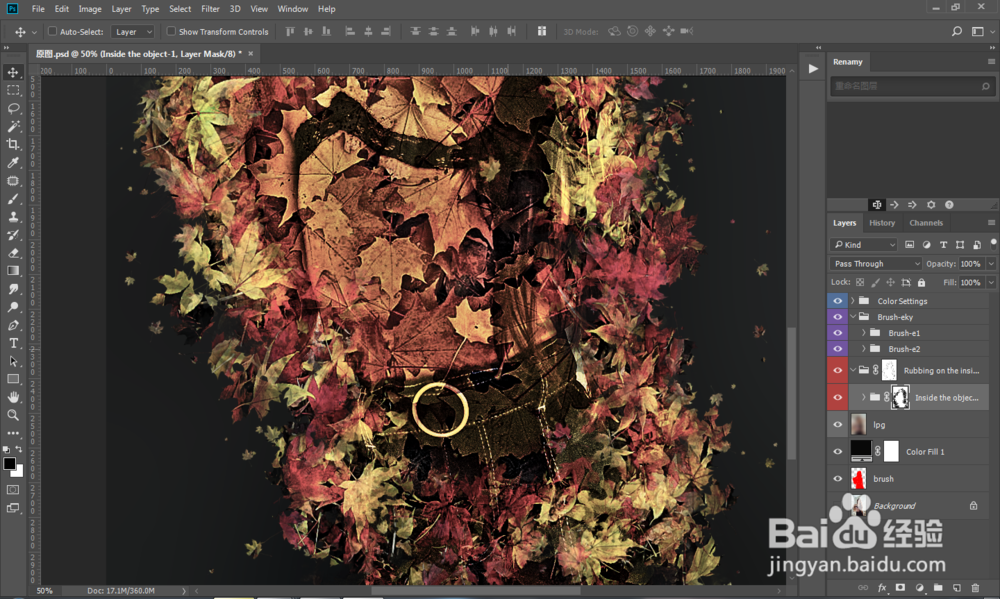Click the delete layer trash icon
The height and width of the screenshot is (599, 1000).
tap(974, 588)
